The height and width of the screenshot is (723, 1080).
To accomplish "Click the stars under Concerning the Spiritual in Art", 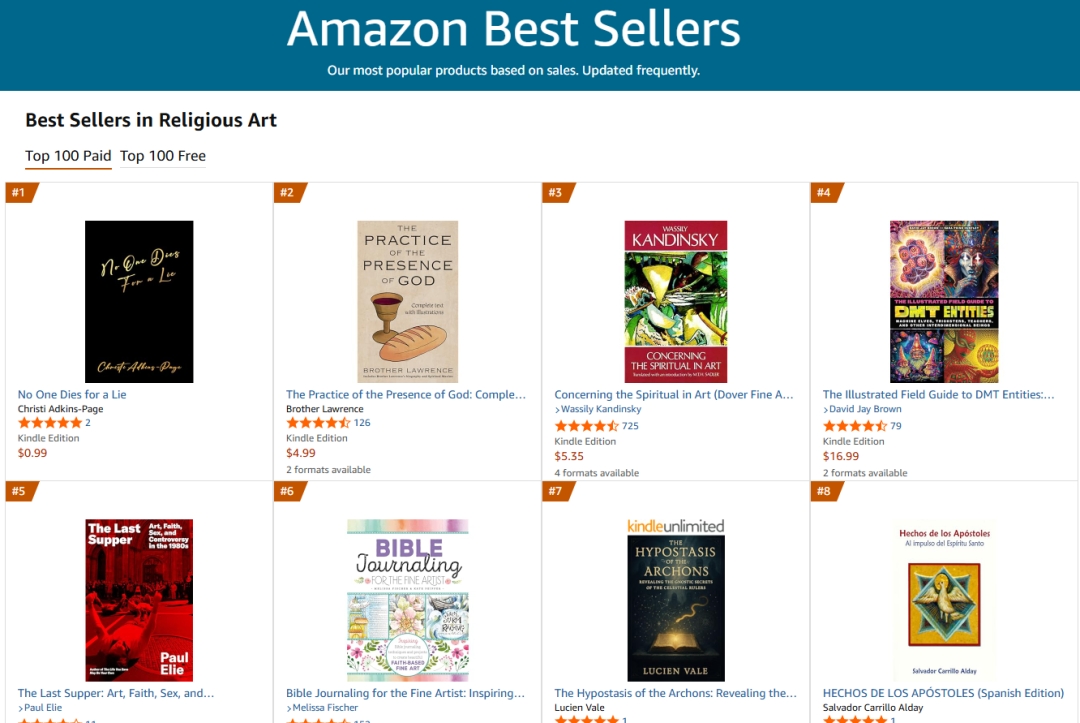I will click(586, 426).
